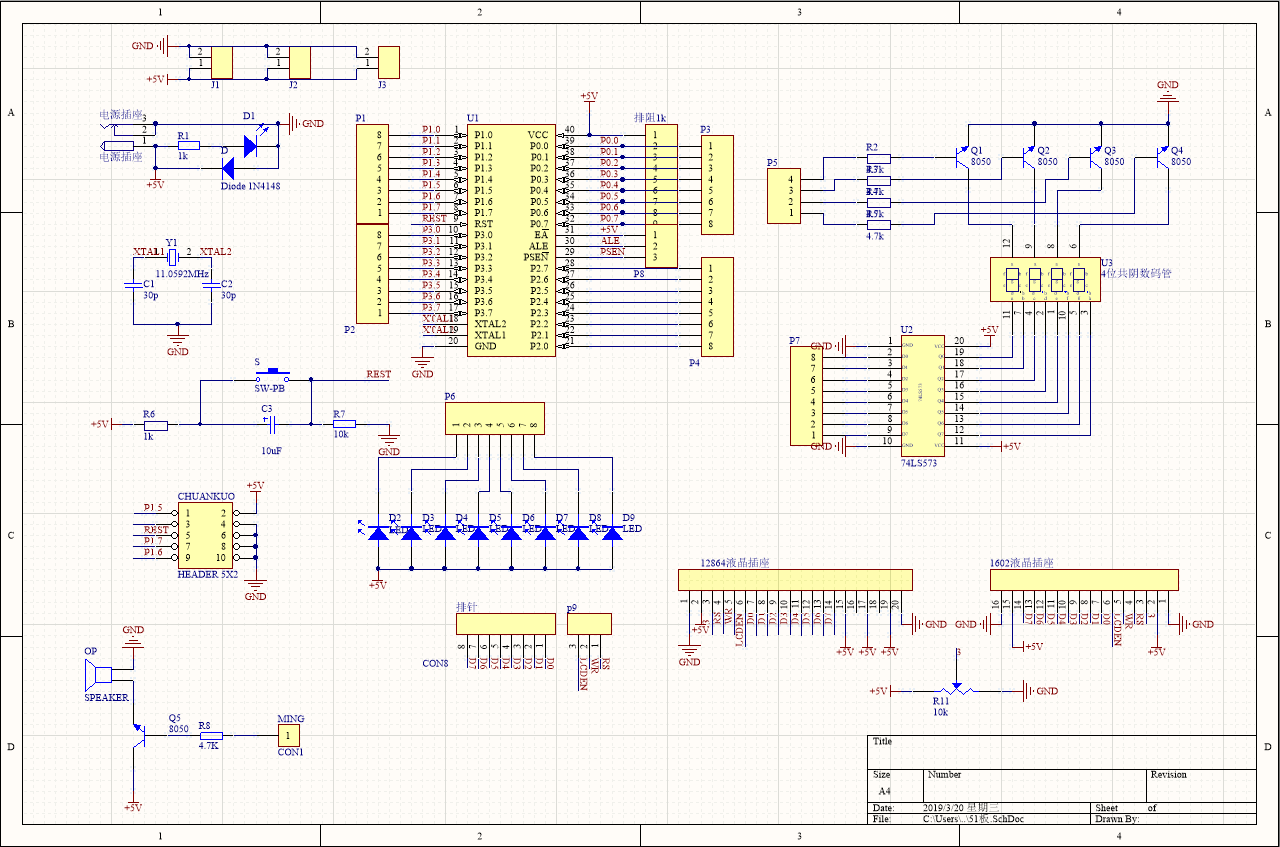Select the J3 two-pin connector
The height and width of the screenshot is (847, 1280).
[388, 62]
